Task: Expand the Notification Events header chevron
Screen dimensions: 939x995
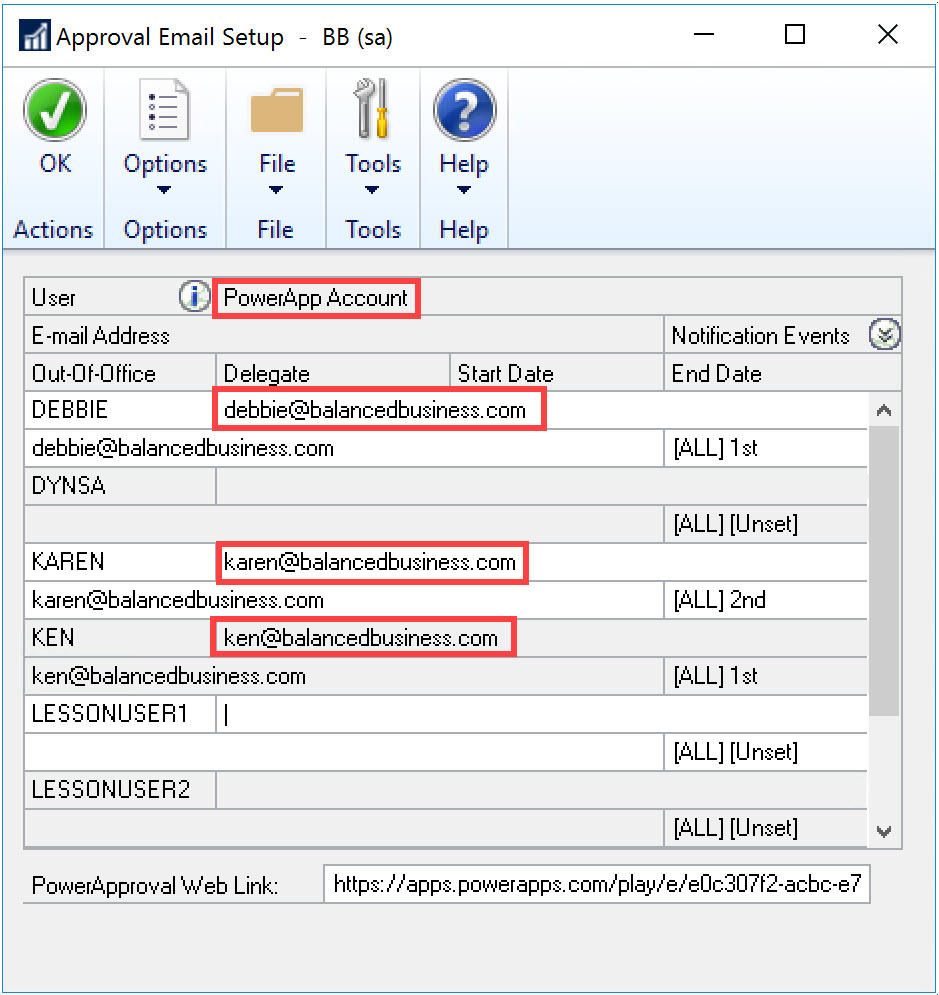Action: [884, 335]
